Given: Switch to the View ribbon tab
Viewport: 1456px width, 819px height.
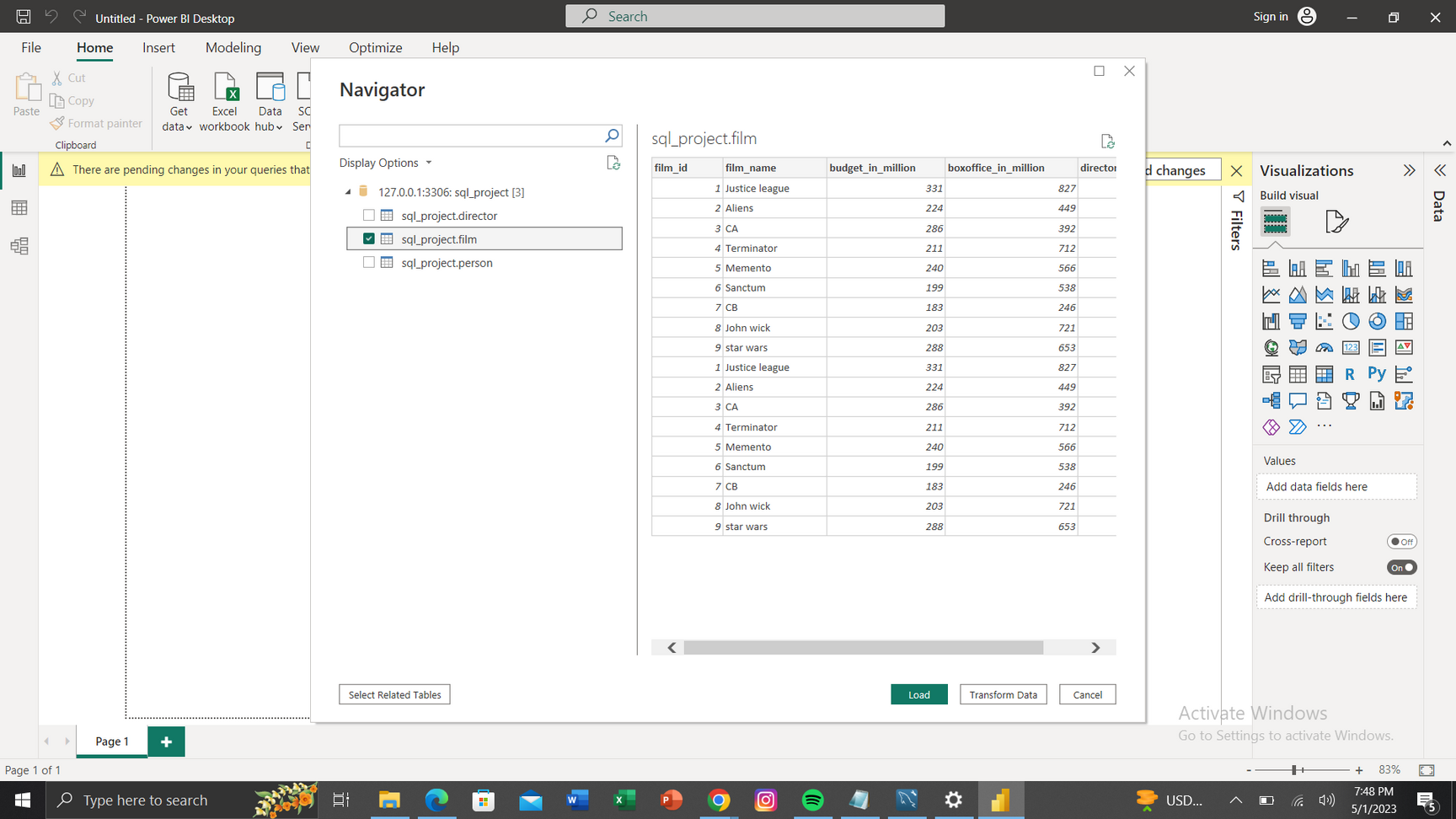Looking at the screenshot, I should tap(305, 47).
